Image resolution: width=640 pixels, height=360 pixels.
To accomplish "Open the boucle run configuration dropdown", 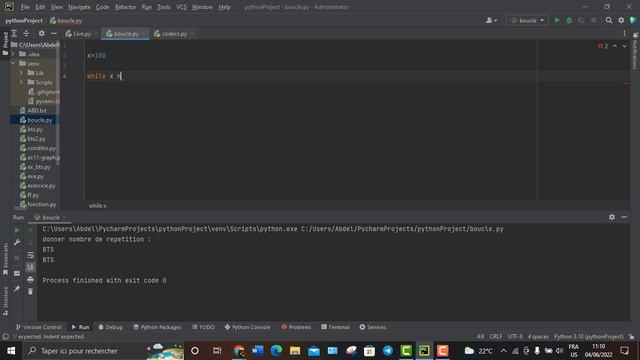I will point(528,20).
